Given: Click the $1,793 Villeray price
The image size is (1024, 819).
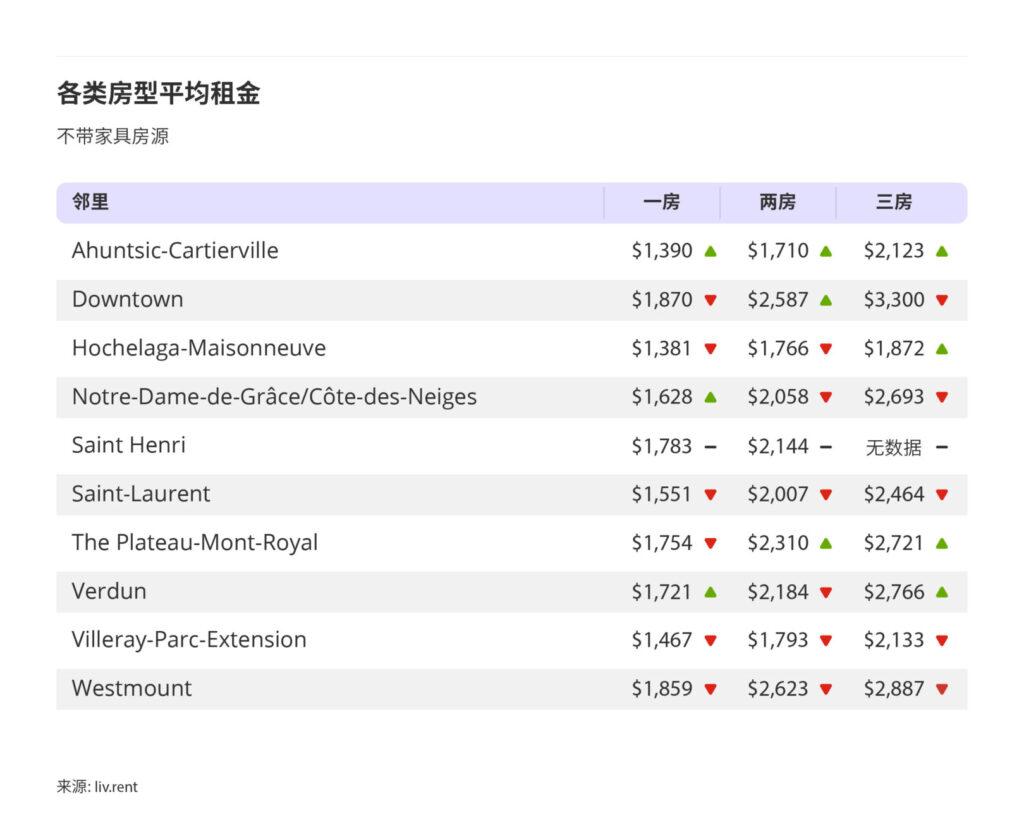Looking at the screenshot, I should pos(778,640).
